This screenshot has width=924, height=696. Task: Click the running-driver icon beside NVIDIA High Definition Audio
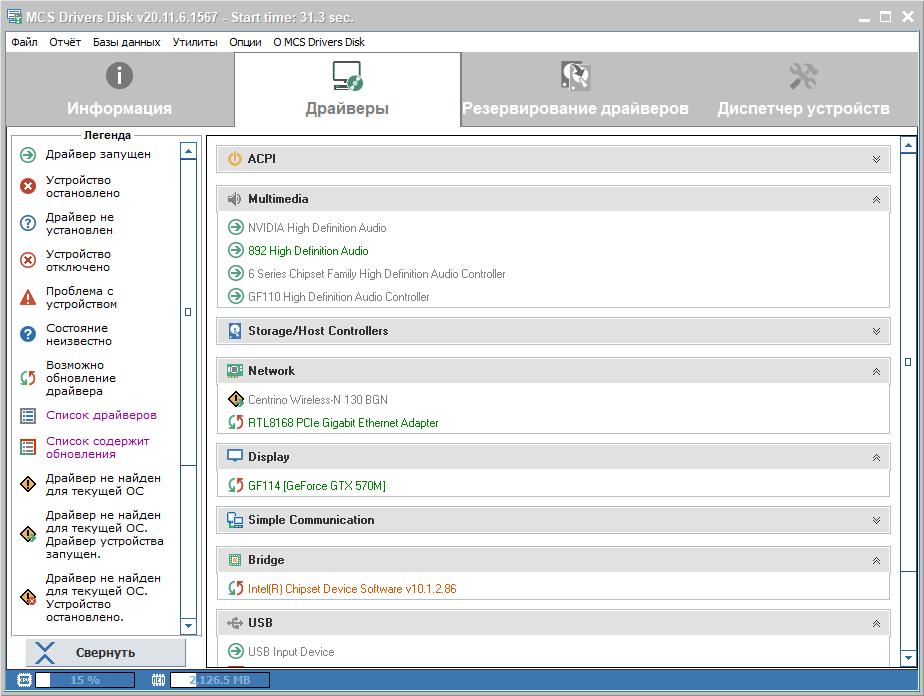(236, 228)
